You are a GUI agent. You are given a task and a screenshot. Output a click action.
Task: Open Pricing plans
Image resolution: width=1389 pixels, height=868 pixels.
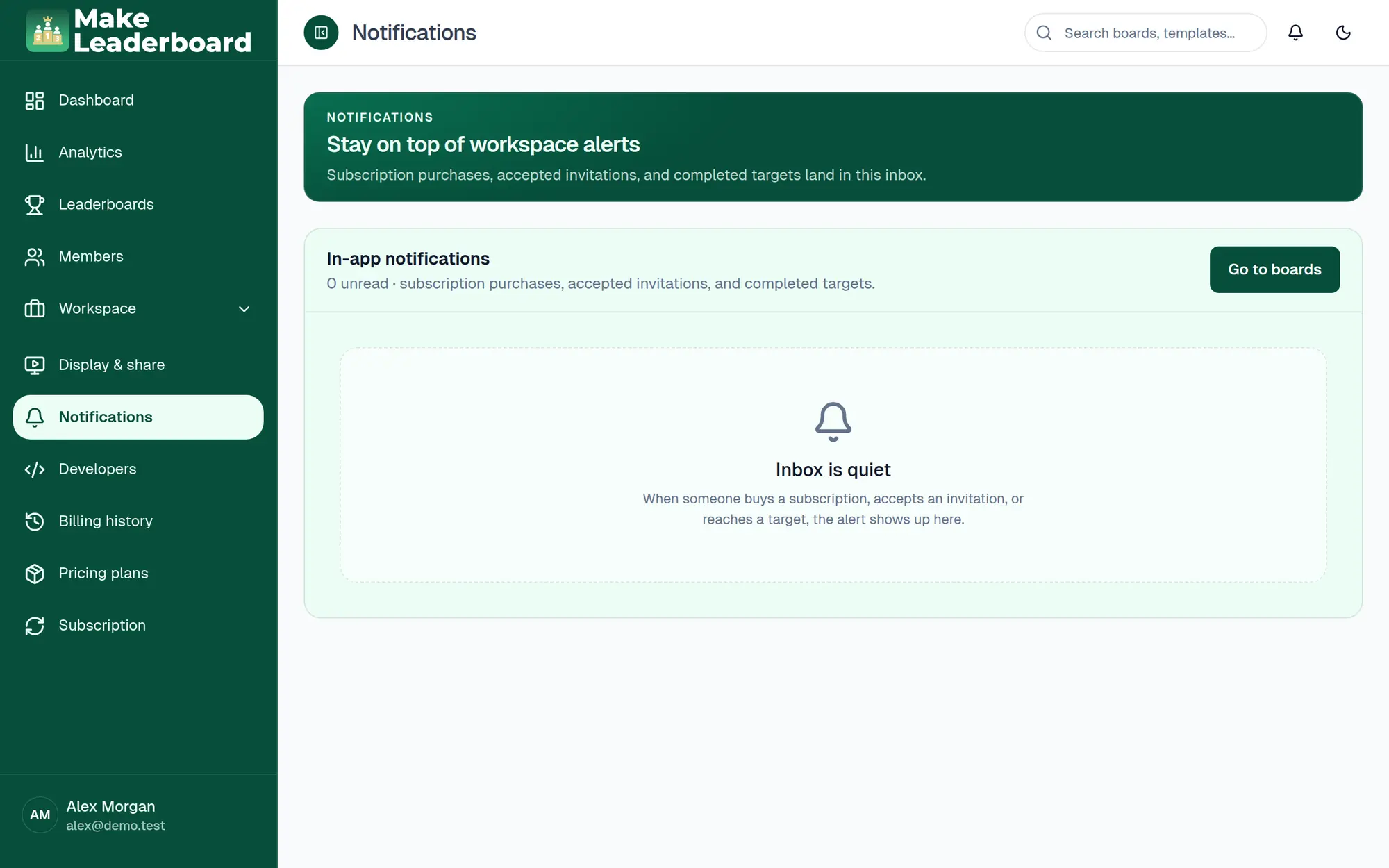[138, 574]
